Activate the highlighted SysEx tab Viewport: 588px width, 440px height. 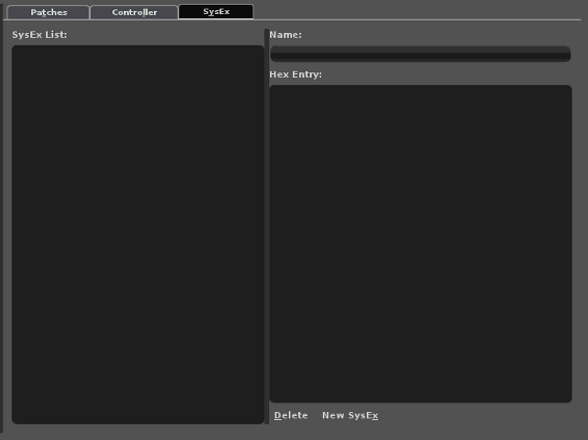216,11
